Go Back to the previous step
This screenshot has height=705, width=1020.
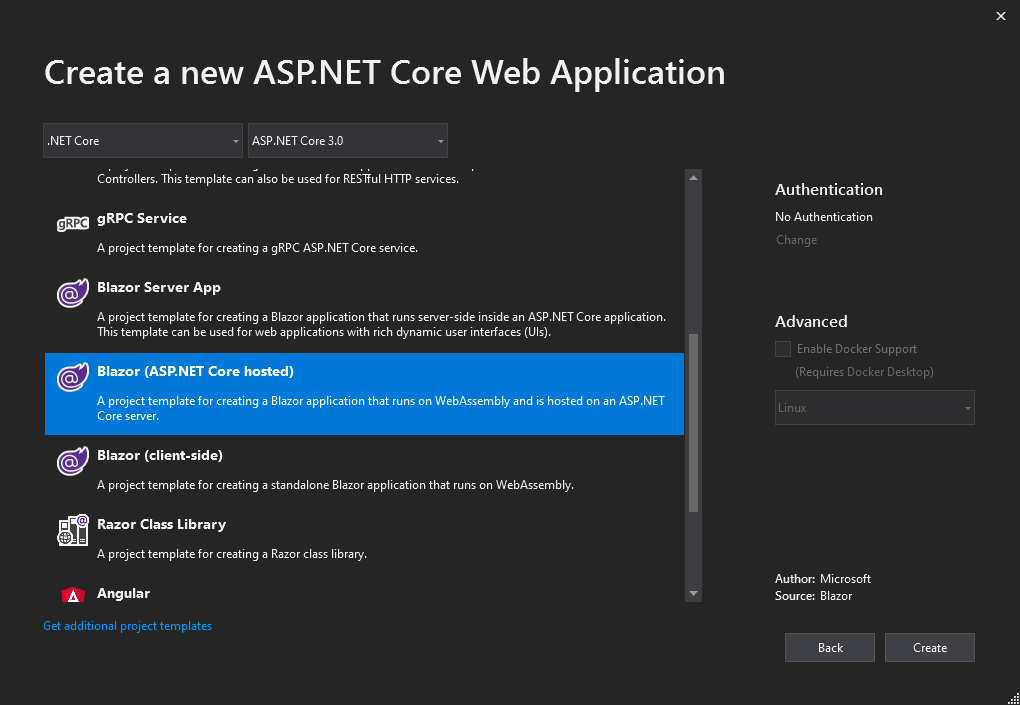(830, 648)
